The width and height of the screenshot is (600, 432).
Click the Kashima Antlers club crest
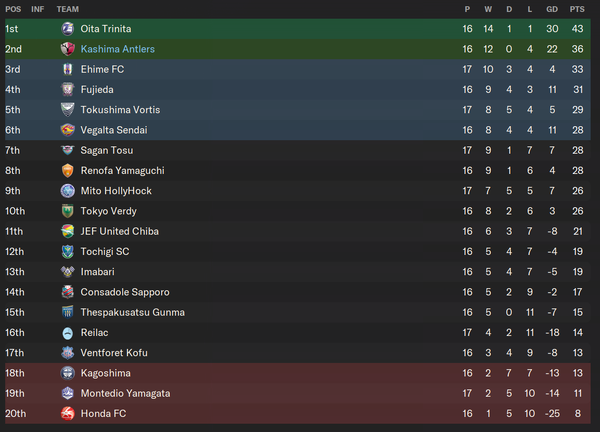(x=68, y=49)
